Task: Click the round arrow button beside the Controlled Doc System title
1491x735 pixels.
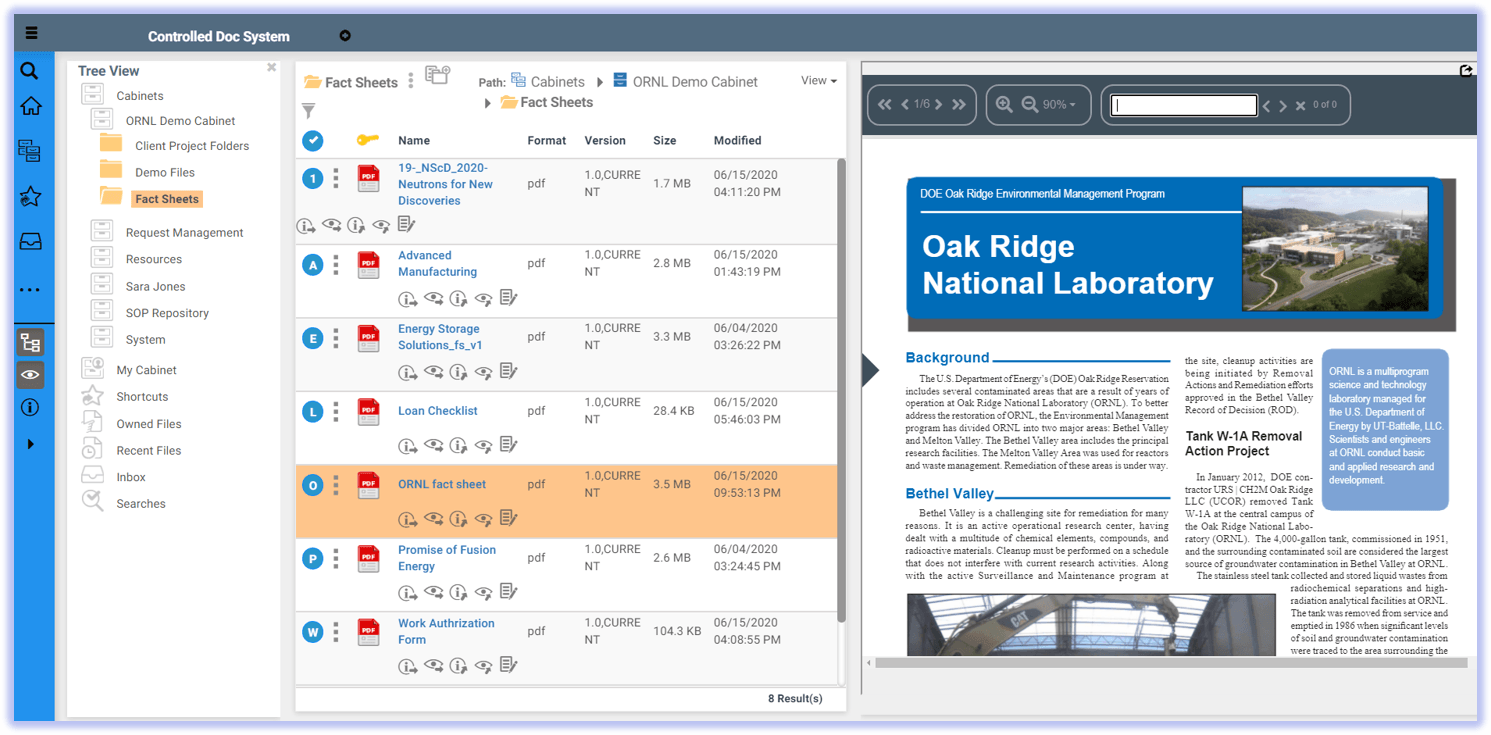Action: 345,36
